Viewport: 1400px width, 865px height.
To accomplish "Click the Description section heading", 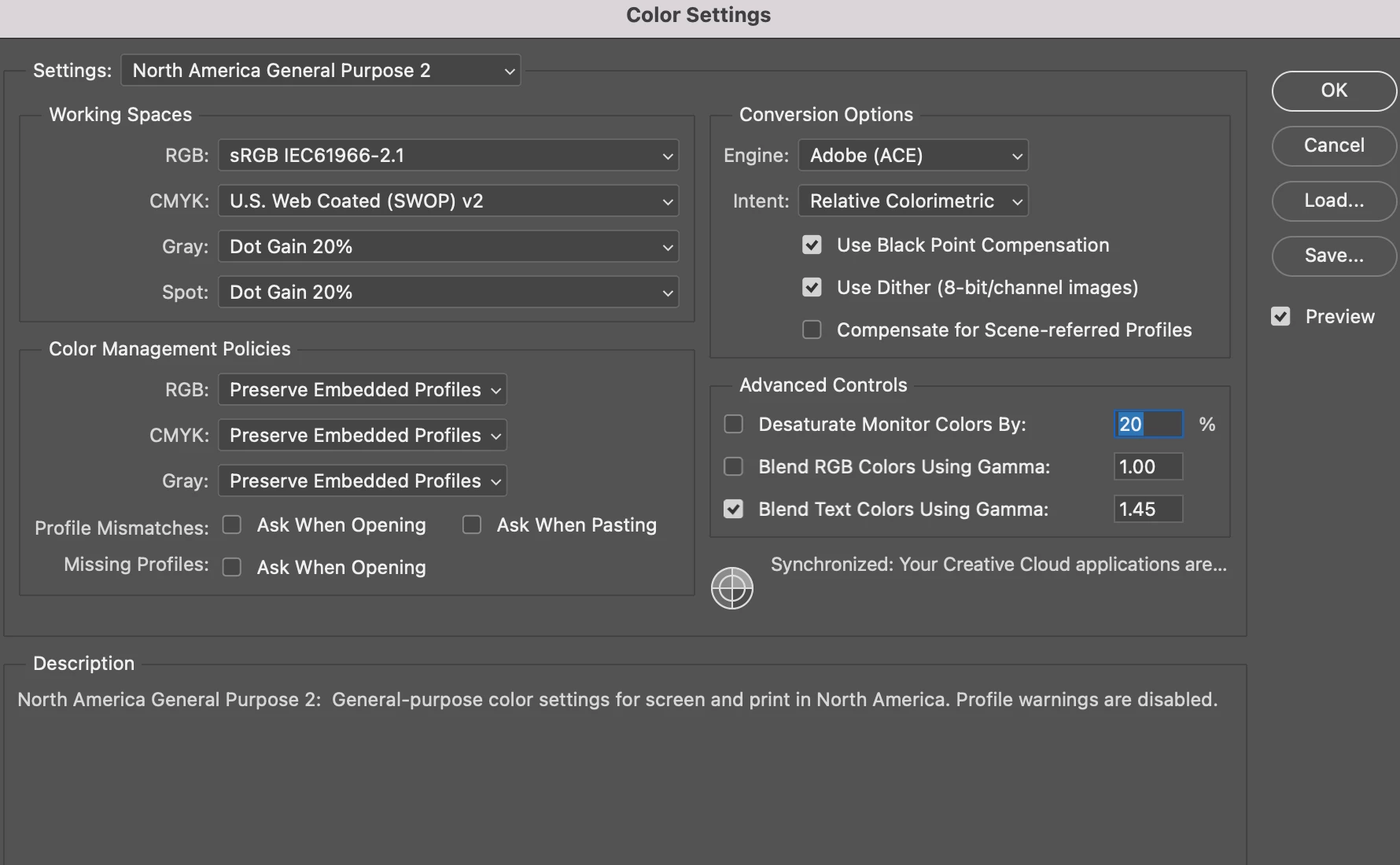I will (x=84, y=664).
